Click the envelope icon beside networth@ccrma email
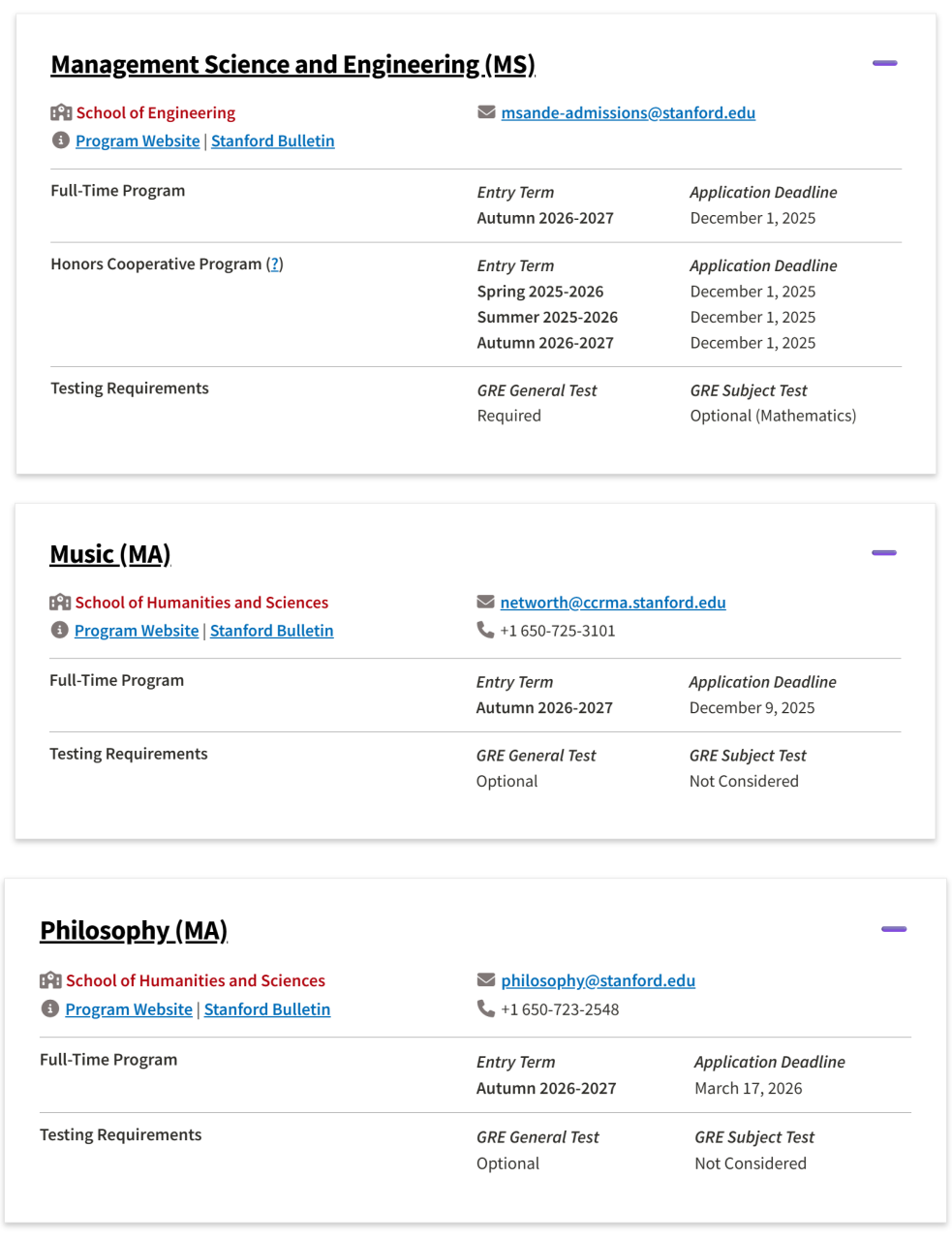Image resolution: width=952 pixels, height=1240 pixels. coord(485,603)
